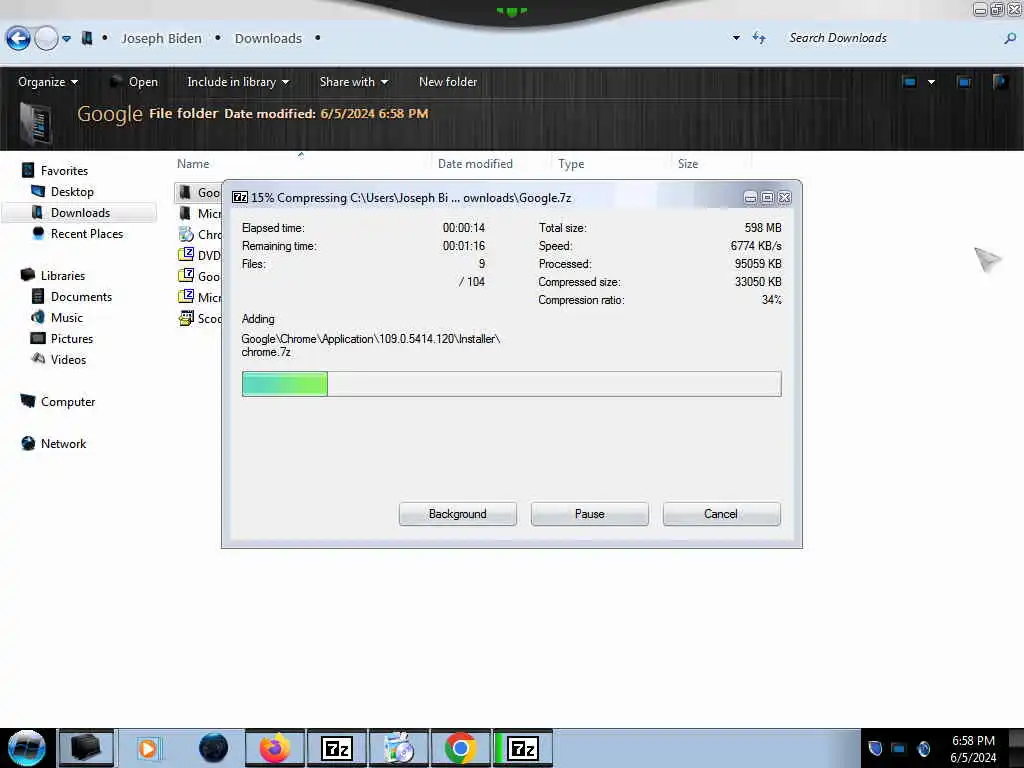Viewport: 1024px width, 768px height.
Task: Expand the Include in library menu
Action: [x=238, y=82]
